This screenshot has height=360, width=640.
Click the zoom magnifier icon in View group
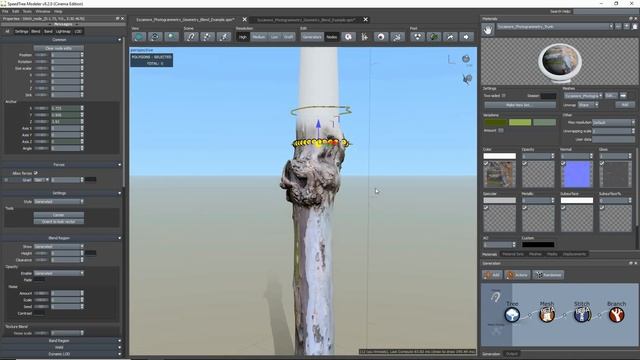(x=171, y=37)
